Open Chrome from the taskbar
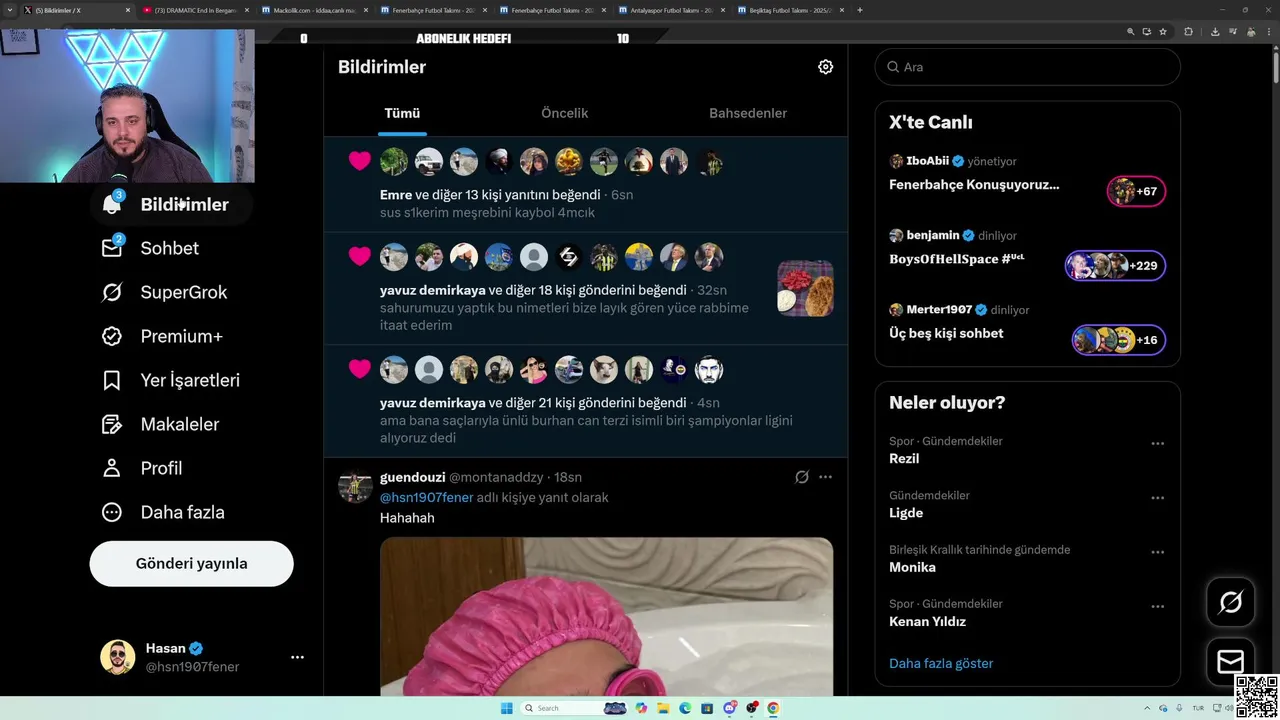Image resolution: width=1280 pixels, height=720 pixels. [773, 708]
